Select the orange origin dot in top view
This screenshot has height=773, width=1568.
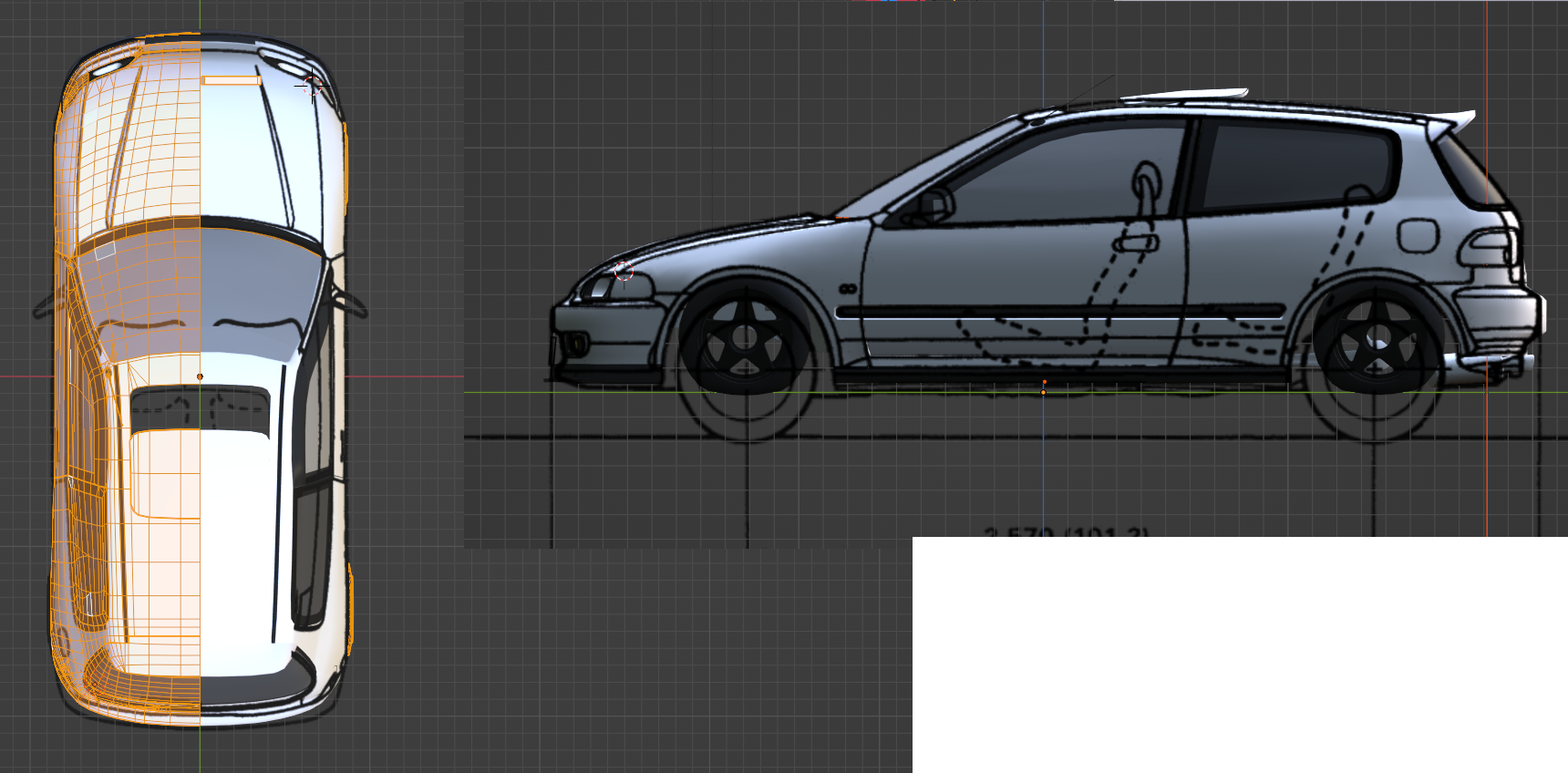click(200, 376)
